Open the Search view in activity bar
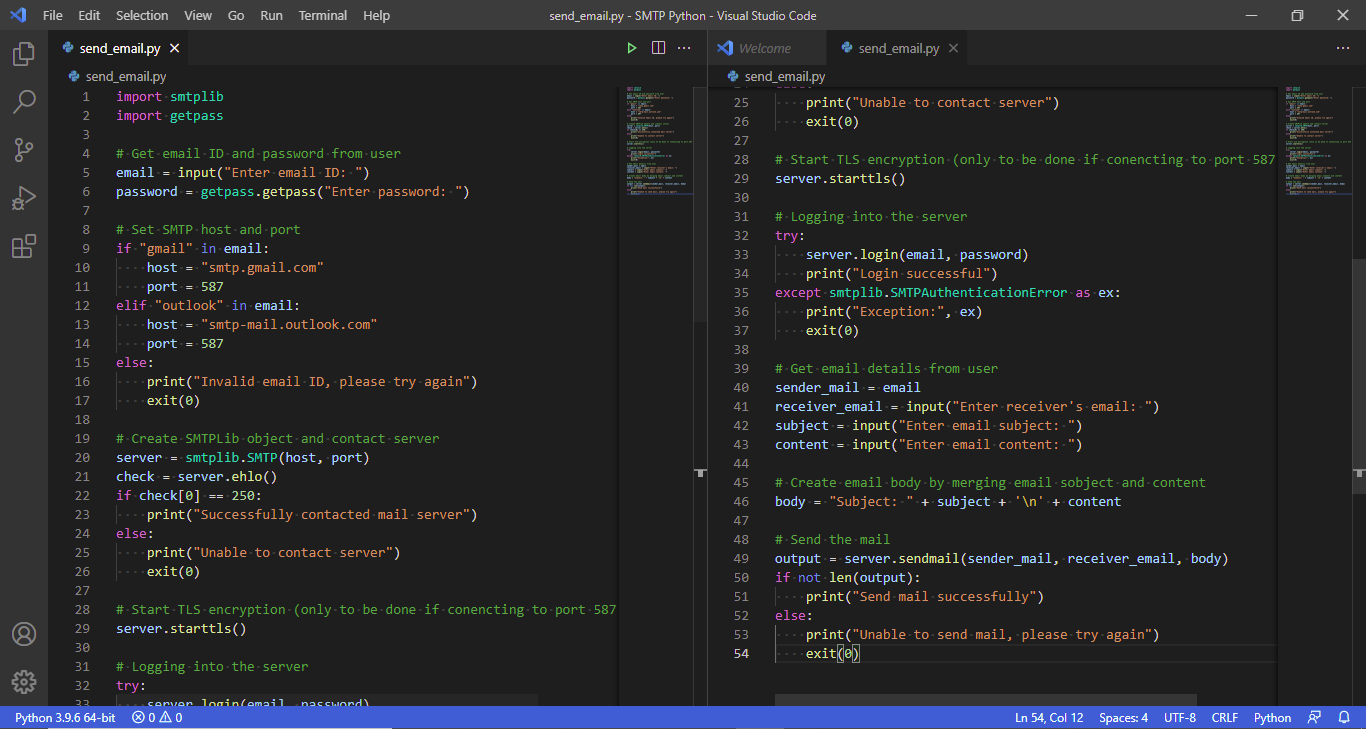This screenshot has height=729, width=1366. (x=24, y=102)
